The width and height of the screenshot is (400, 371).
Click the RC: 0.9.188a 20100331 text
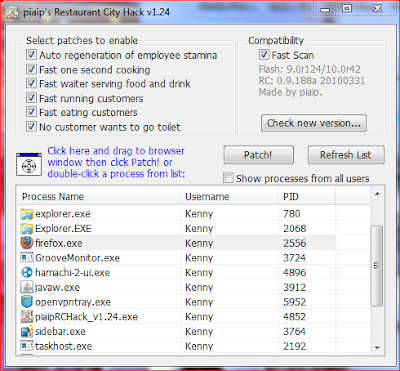click(x=312, y=81)
